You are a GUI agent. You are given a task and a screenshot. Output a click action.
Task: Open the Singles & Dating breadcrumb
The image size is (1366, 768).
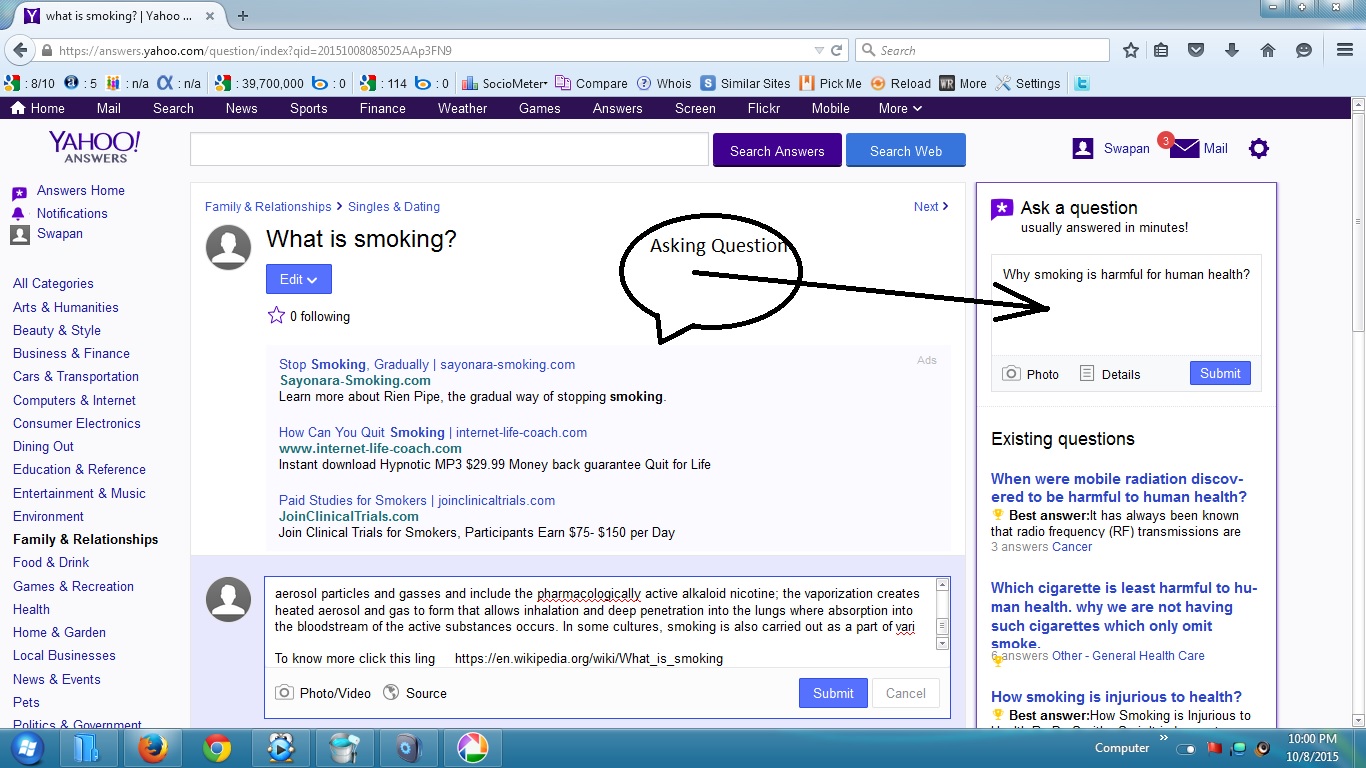tap(394, 206)
